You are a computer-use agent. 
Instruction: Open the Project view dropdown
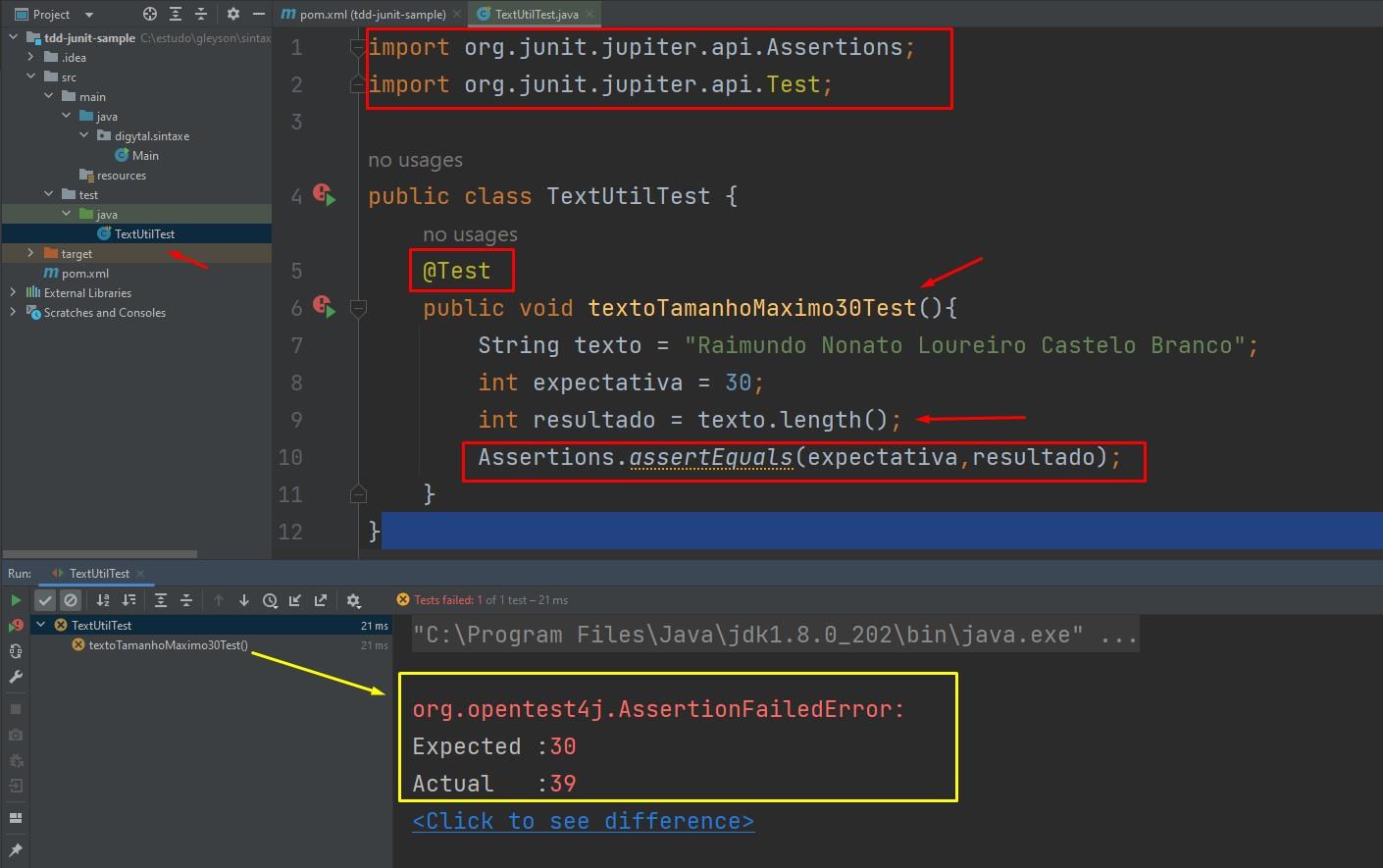89,15
